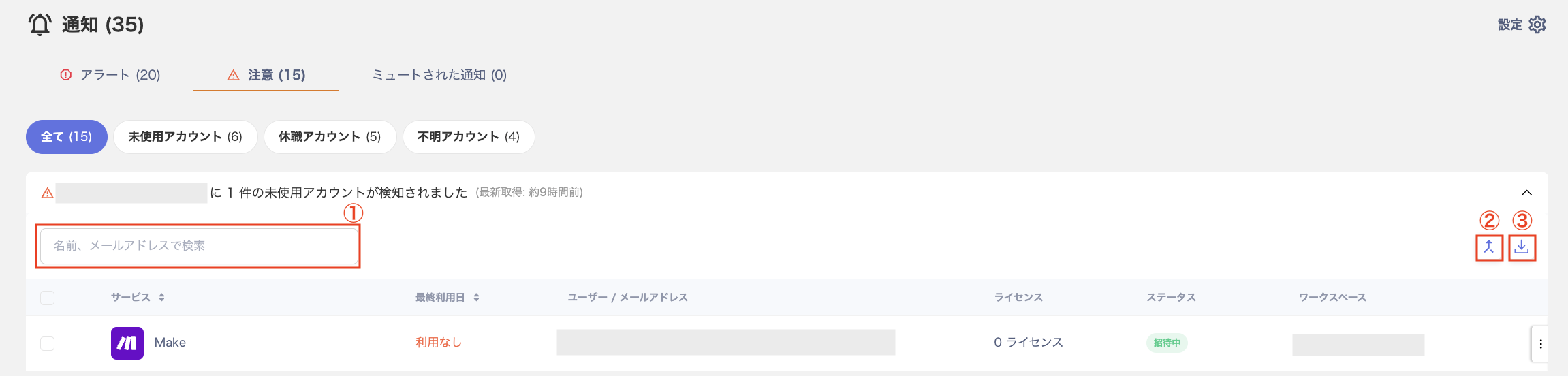Select the 全て (15) filter
The width and height of the screenshot is (1568, 376).
(x=67, y=137)
